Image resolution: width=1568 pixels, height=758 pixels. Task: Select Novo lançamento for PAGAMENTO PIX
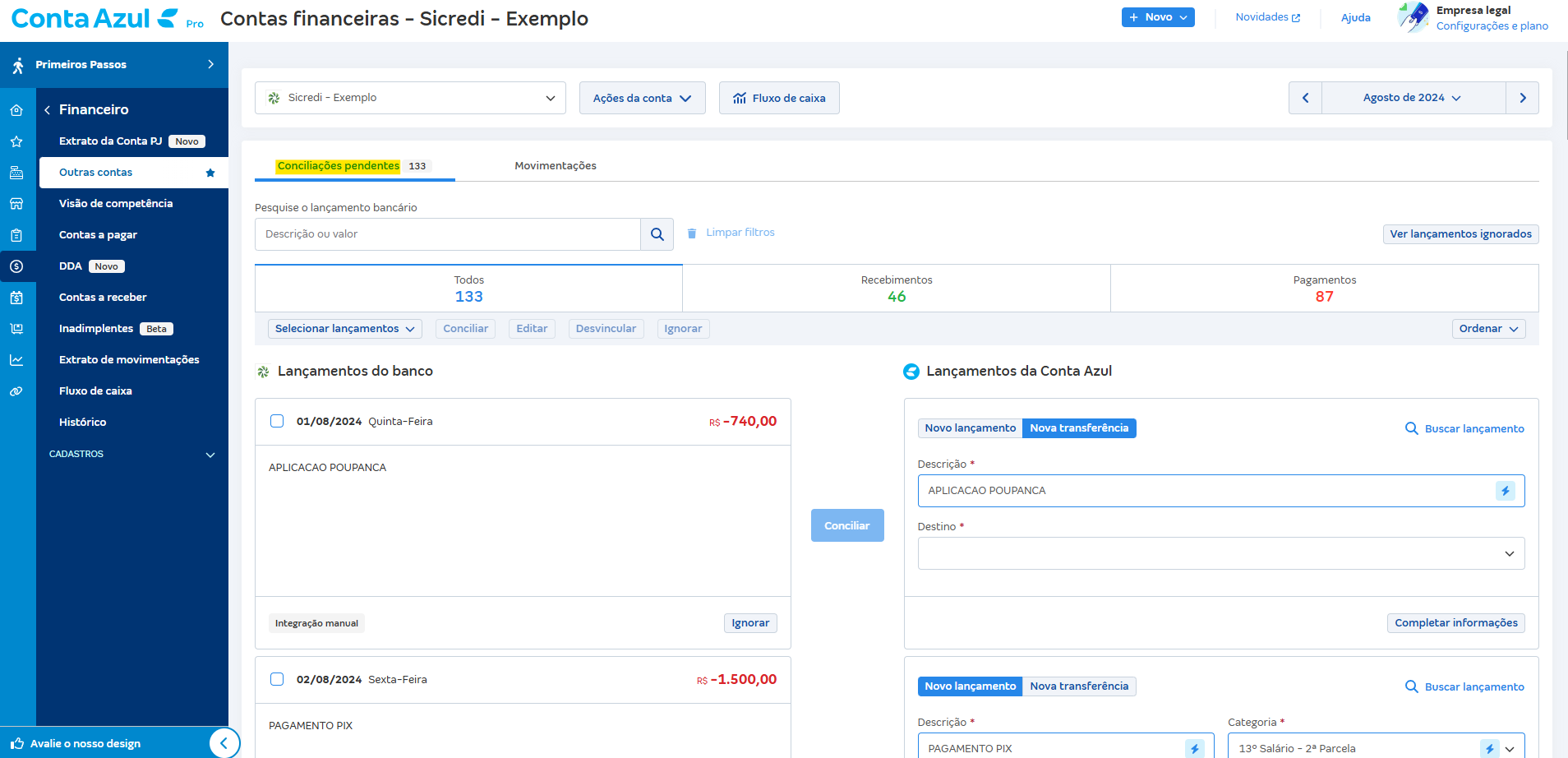coord(971,686)
